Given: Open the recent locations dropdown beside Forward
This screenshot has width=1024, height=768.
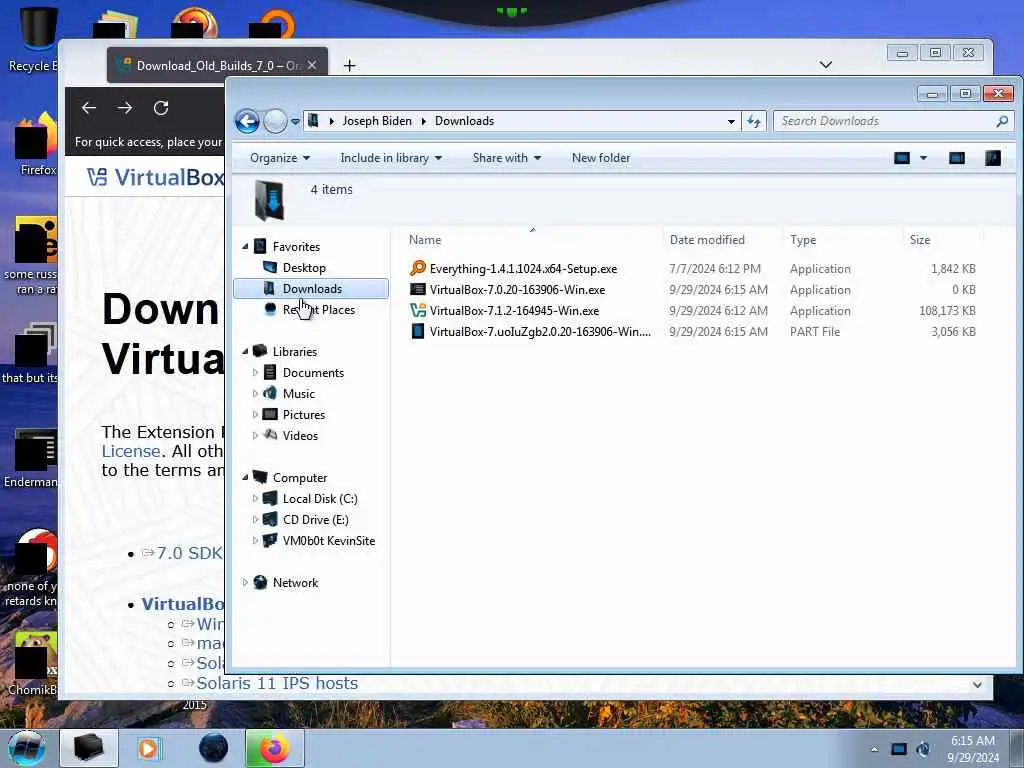Looking at the screenshot, I should 295,121.
